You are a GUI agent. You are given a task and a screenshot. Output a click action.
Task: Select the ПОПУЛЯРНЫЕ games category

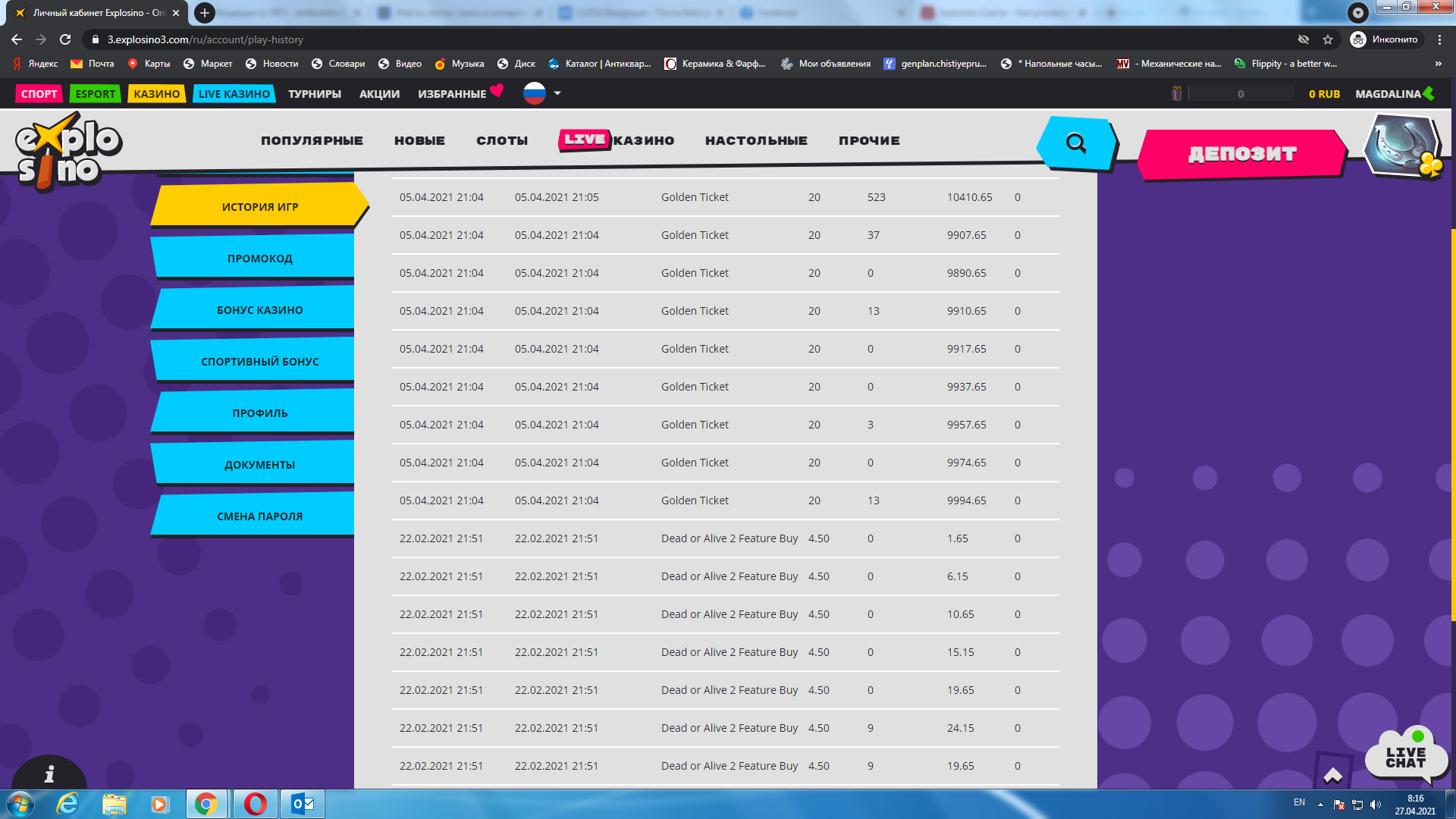pyautogui.click(x=312, y=140)
